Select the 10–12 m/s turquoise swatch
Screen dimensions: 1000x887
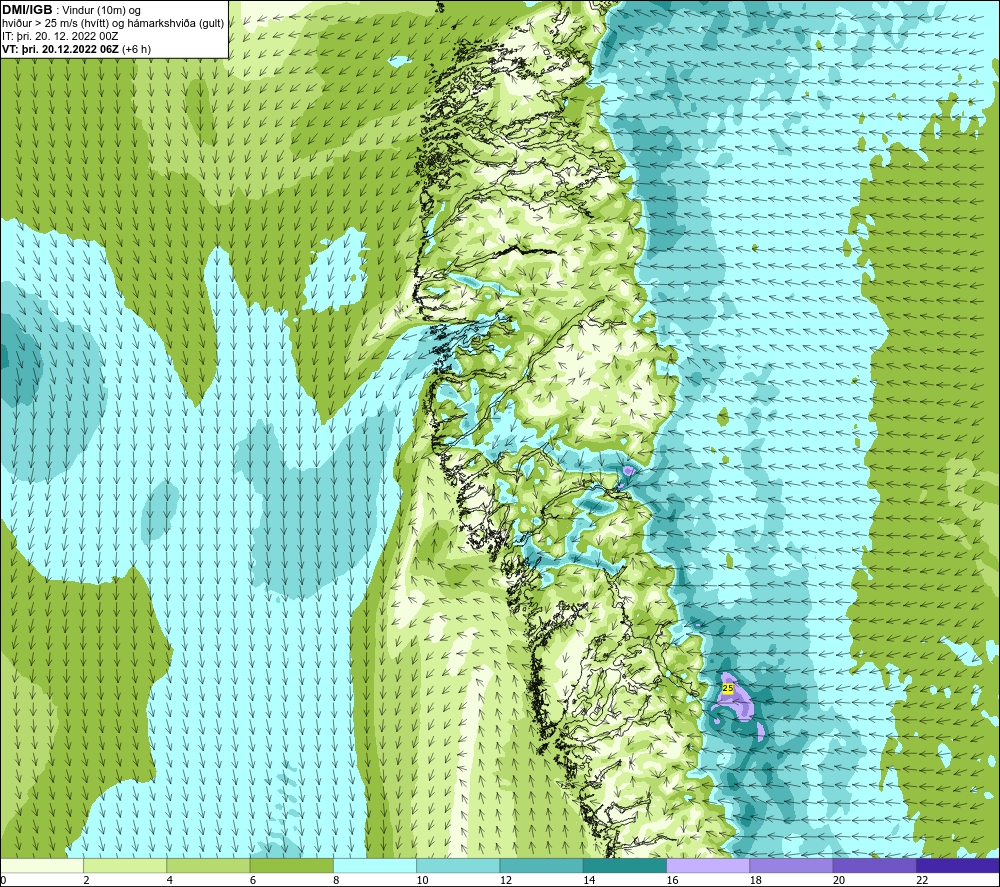pos(458,865)
